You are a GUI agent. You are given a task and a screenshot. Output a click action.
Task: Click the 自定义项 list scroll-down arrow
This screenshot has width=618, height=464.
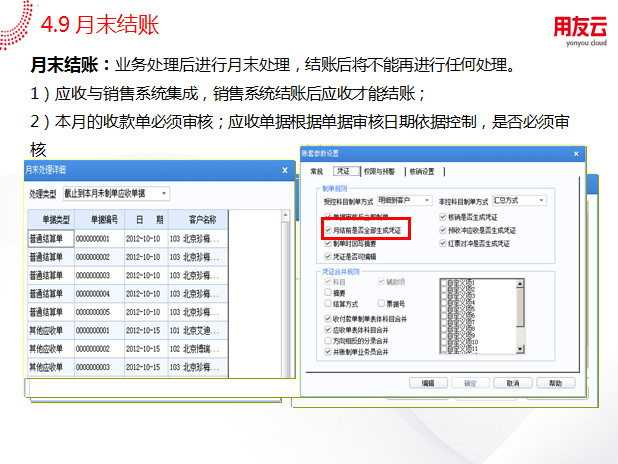520,349
